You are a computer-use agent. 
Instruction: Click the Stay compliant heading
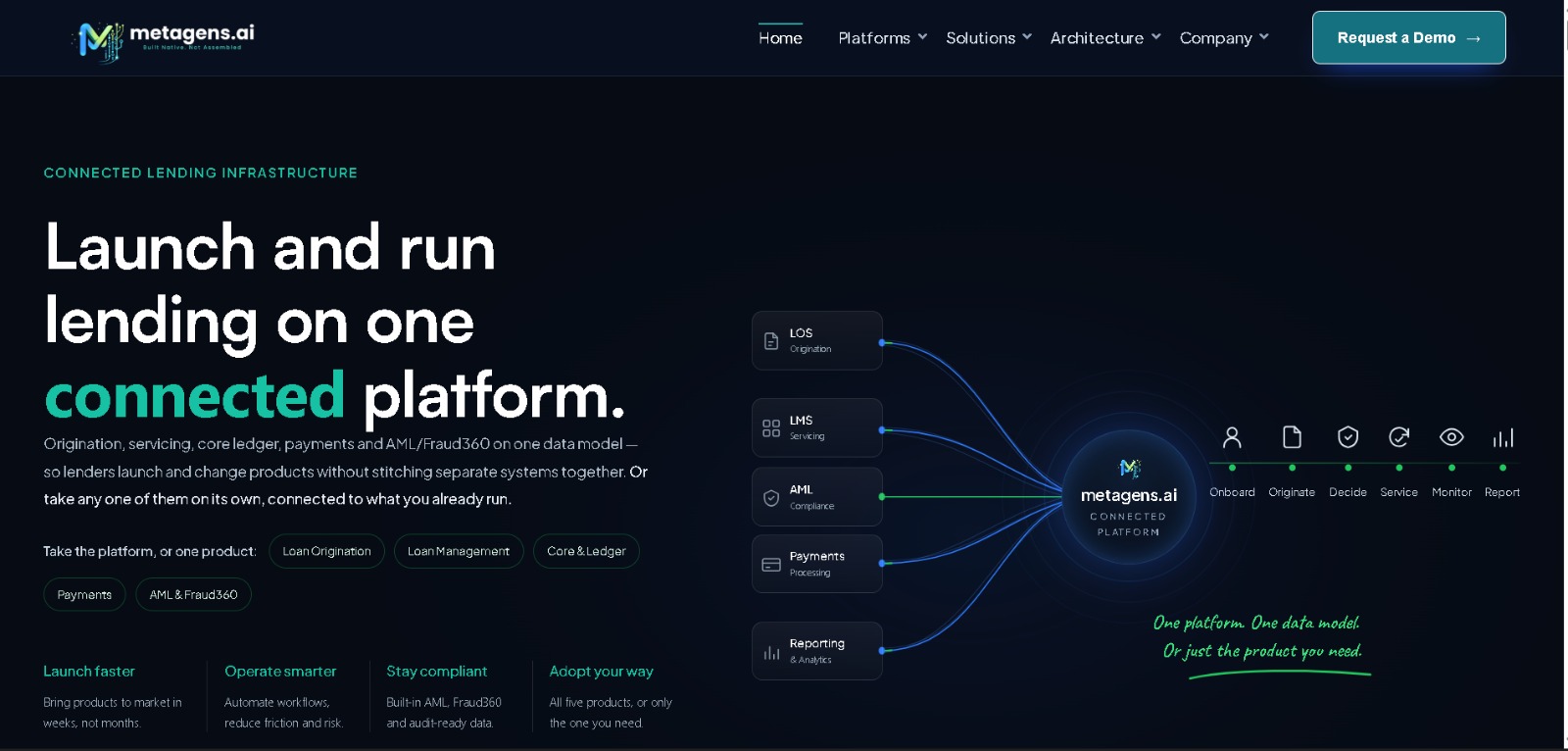pos(437,672)
